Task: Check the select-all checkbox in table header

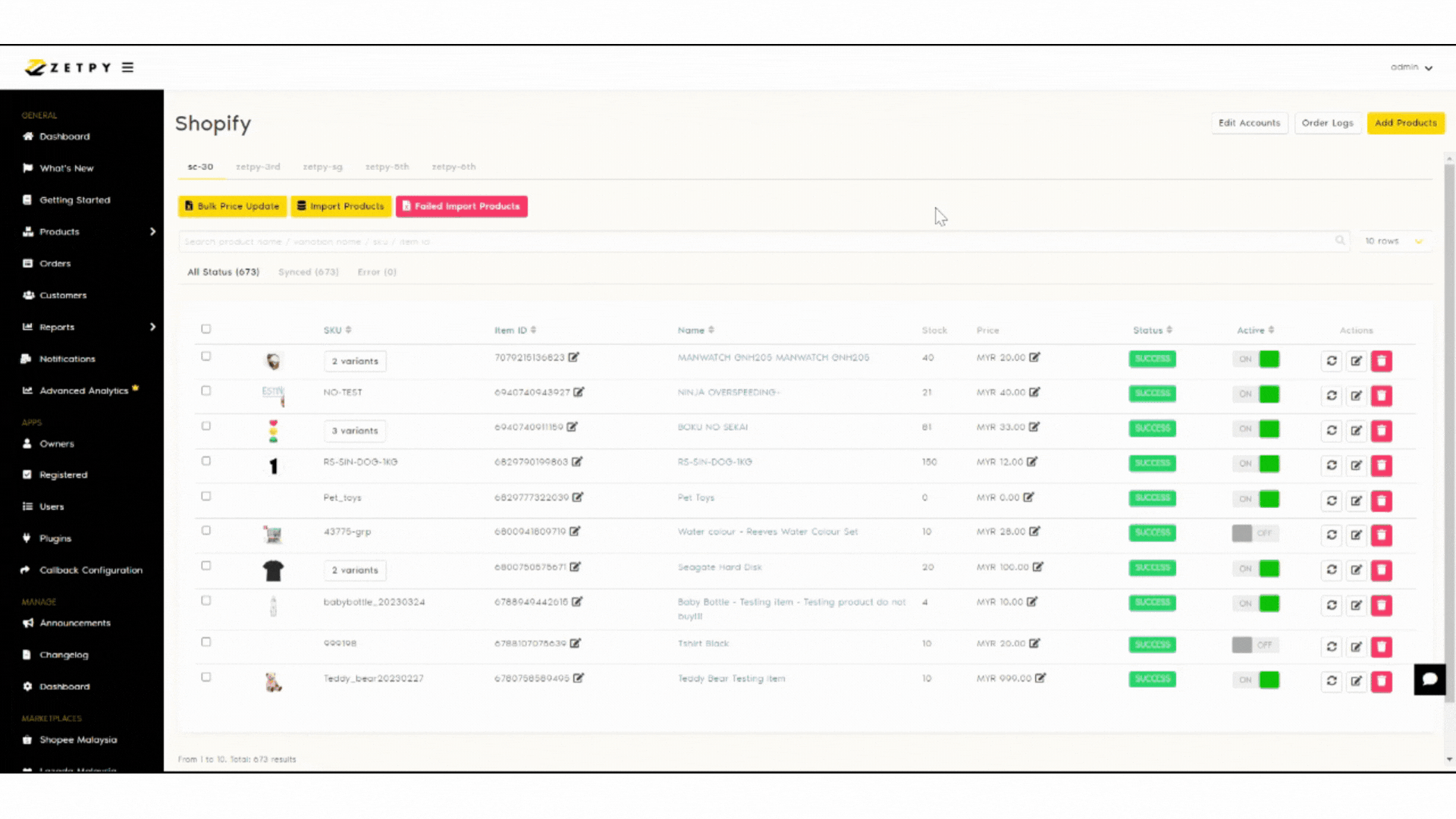Action: (x=206, y=329)
